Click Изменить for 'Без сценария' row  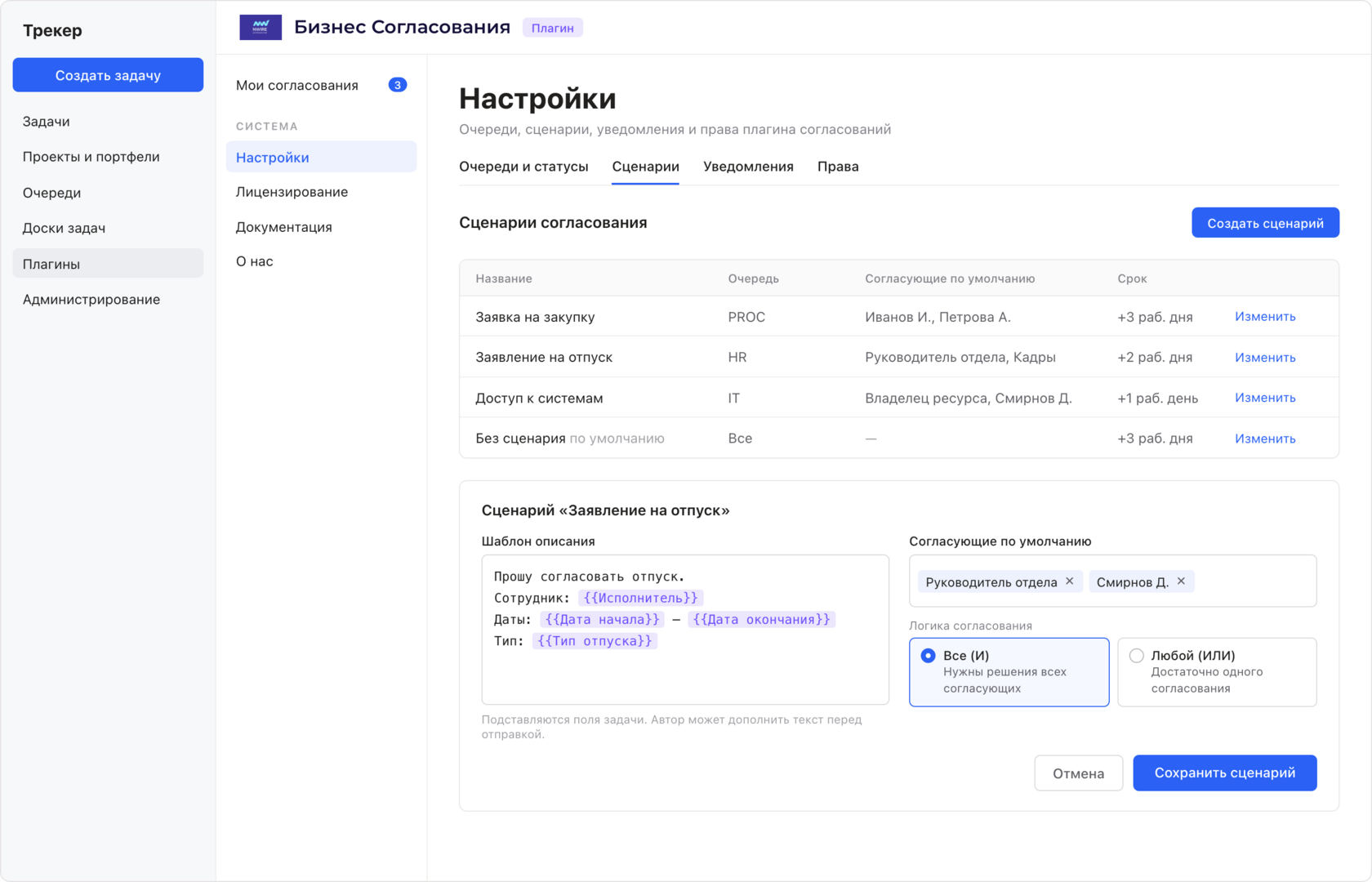click(x=1265, y=439)
